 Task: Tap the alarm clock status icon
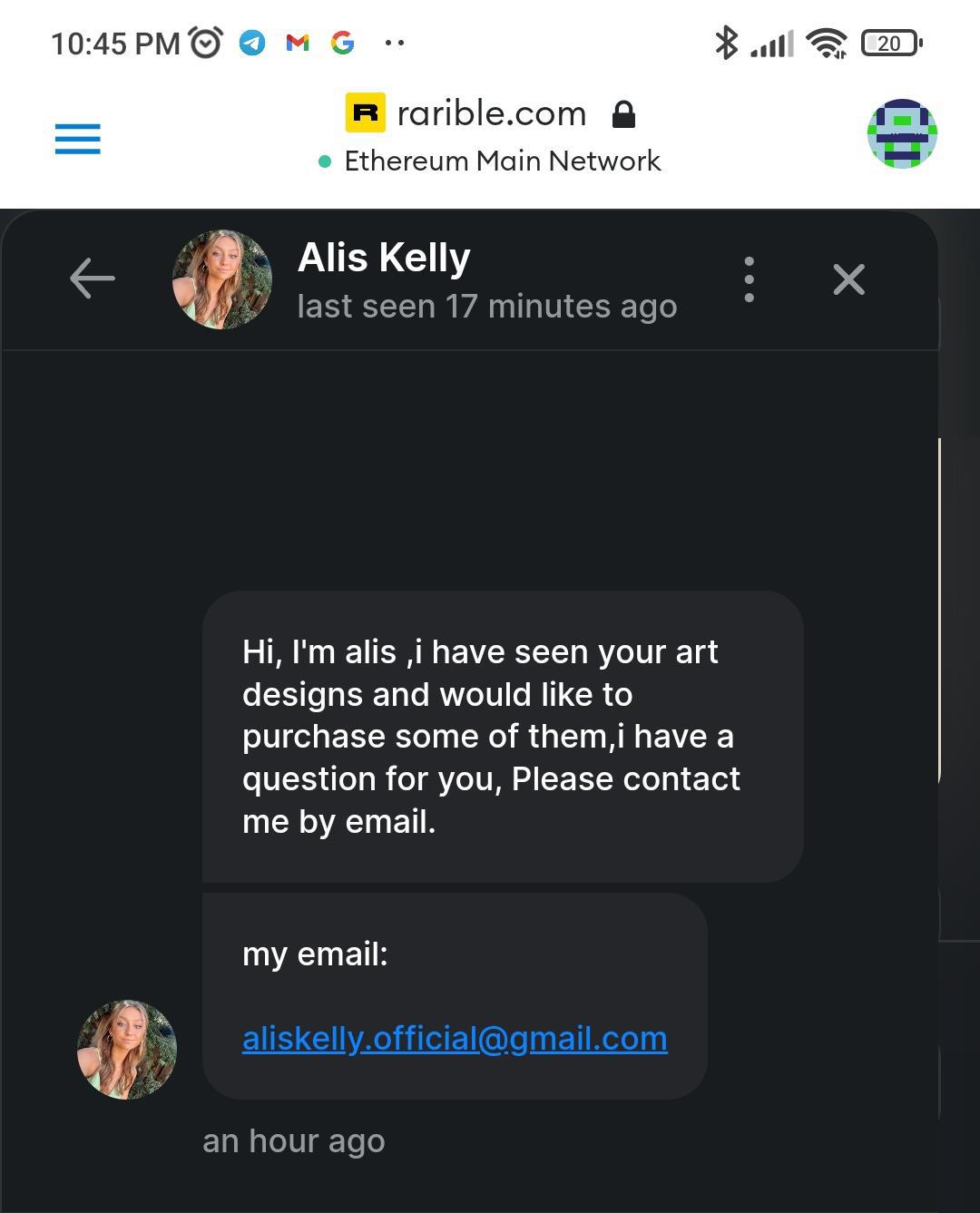pyautogui.click(x=206, y=43)
